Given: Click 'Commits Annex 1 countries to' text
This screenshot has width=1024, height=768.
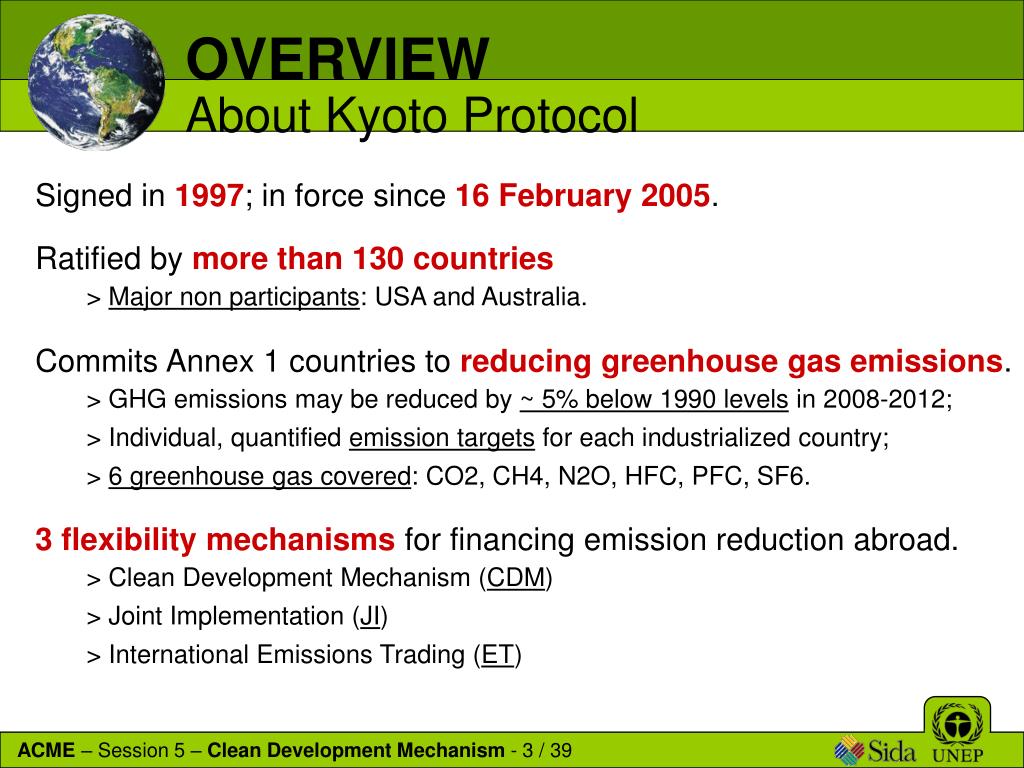Looking at the screenshot, I should (x=243, y=361).
